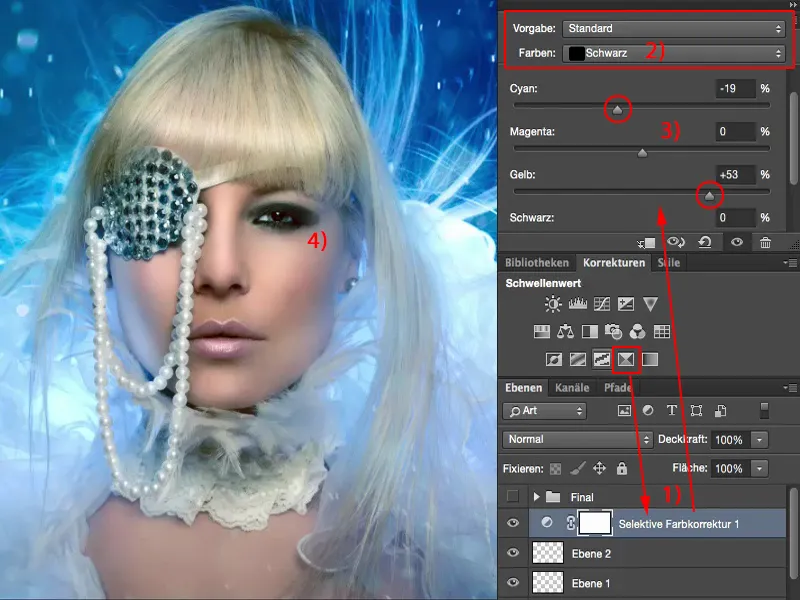Screen dimensions: 800x600
Task: Lock all padlock icon
Action: (621, 468)
